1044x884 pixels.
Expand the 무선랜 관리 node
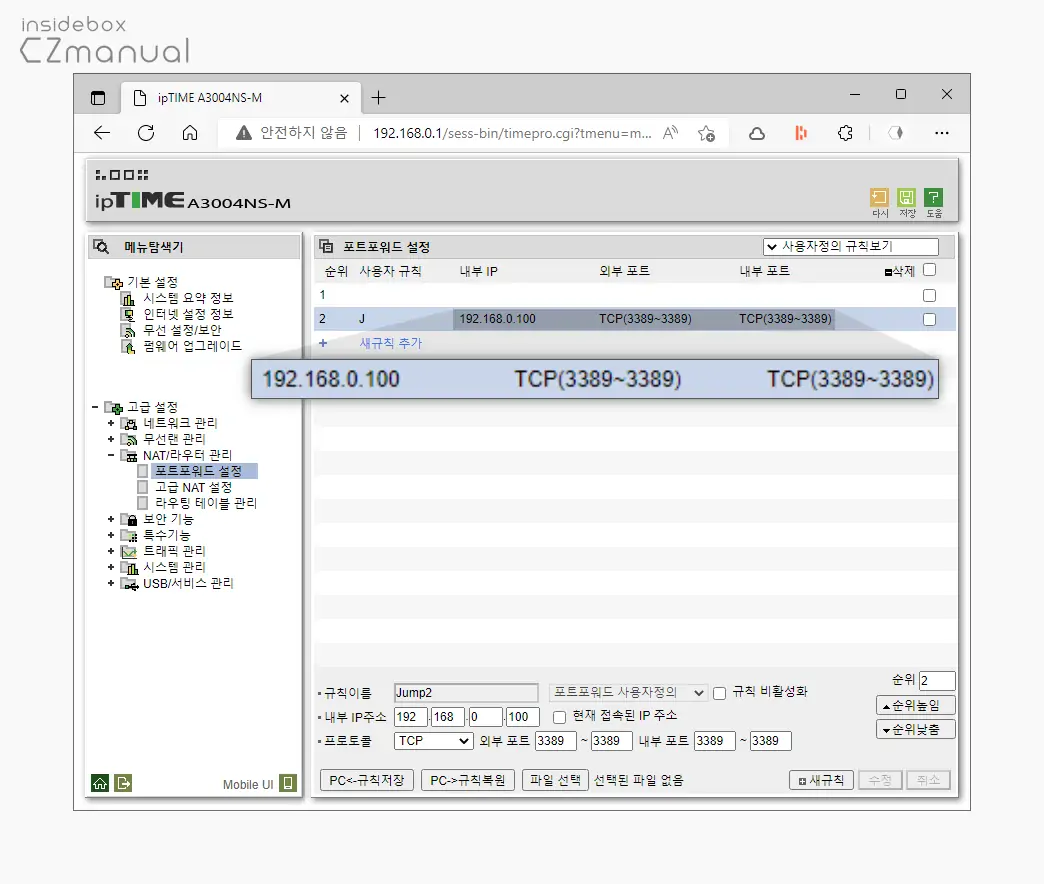(111, 439)
